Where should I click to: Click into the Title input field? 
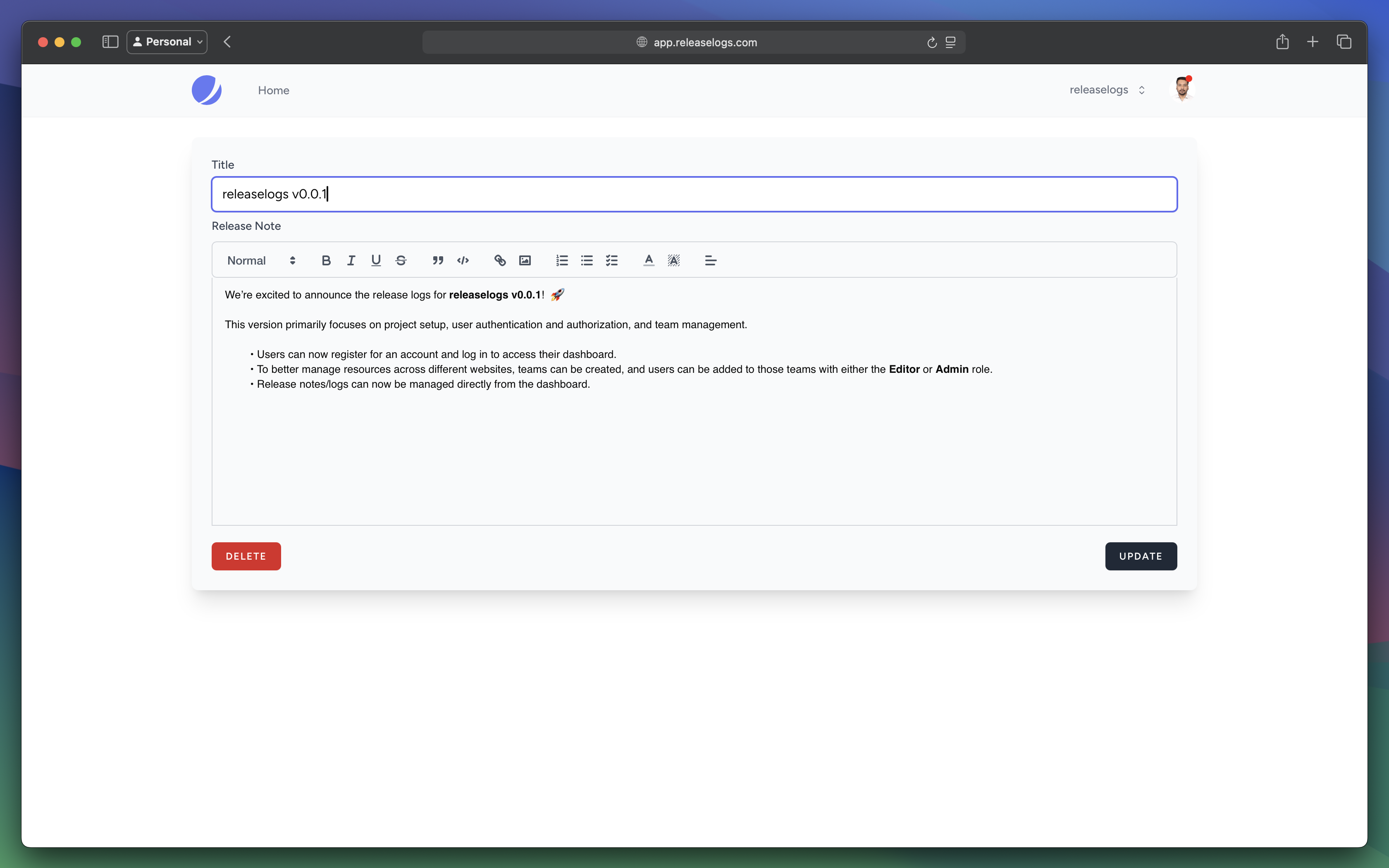[x=693, y=195]
